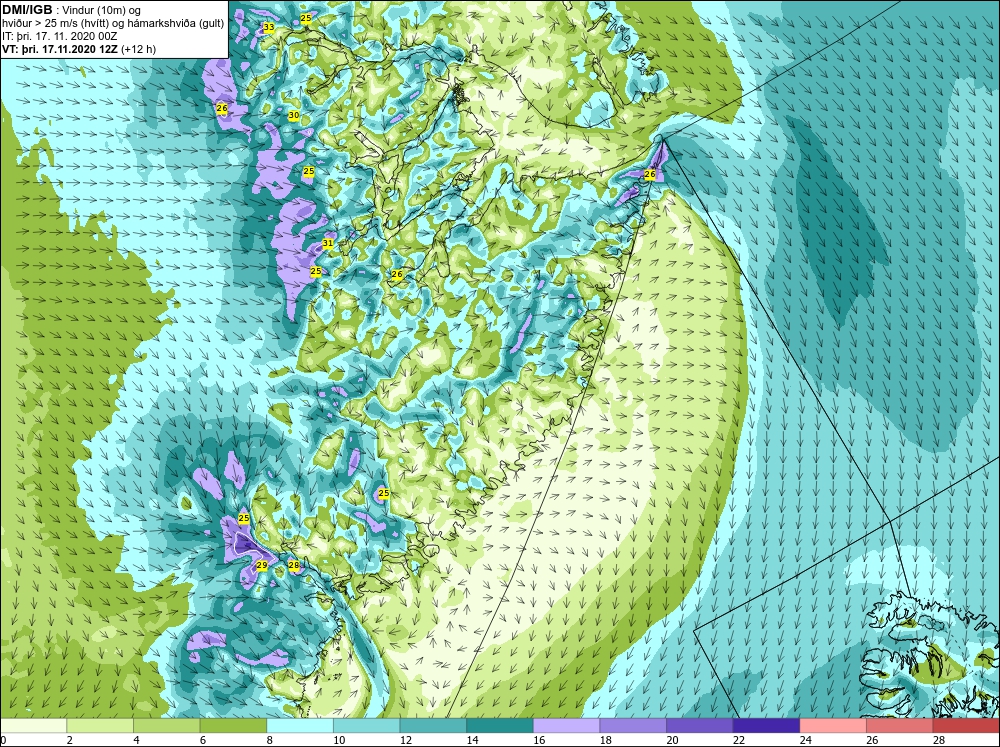
Task: Click the 25 gust label beside the 33
Action: coord(305,18)
